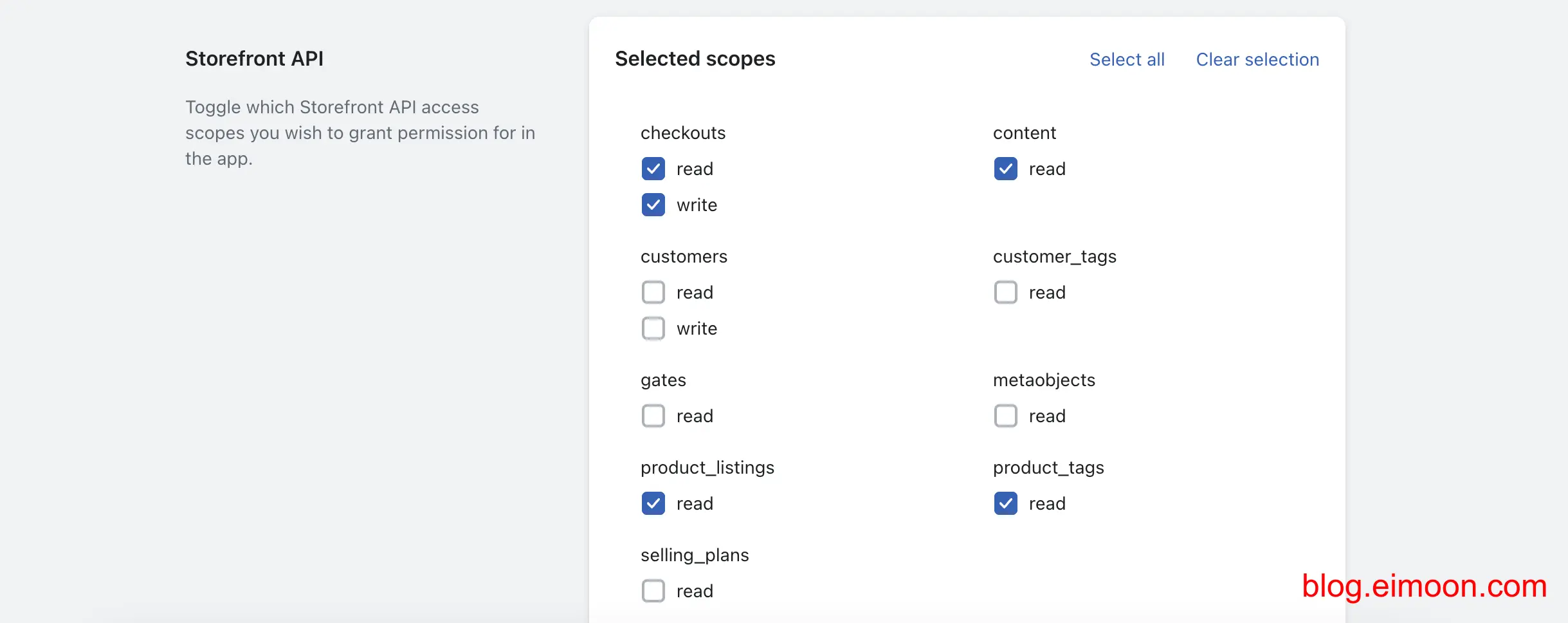The width and height of the screenshot is (1568, 623).
Task: Click the Selected scopes heading
Action: [x=695, y=59]
